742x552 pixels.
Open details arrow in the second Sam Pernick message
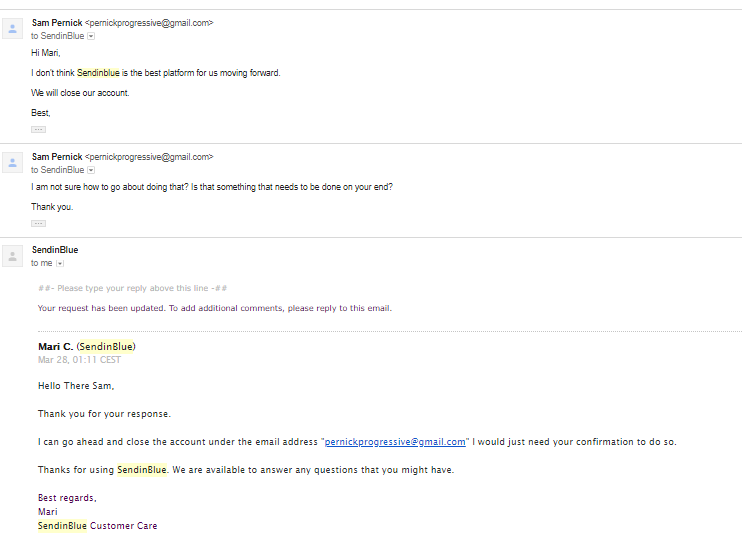91,170
